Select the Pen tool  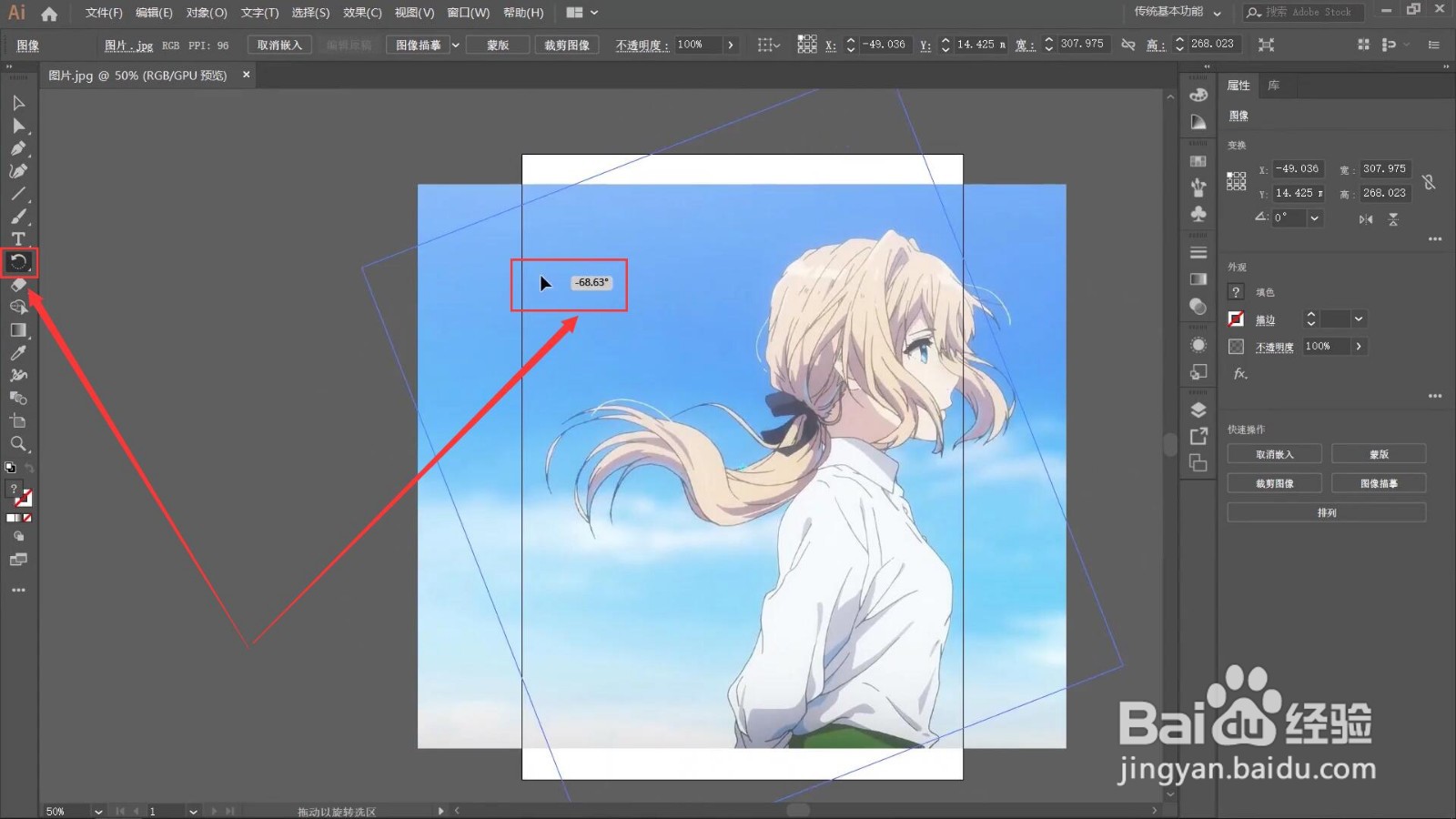[x=18, y=148]
